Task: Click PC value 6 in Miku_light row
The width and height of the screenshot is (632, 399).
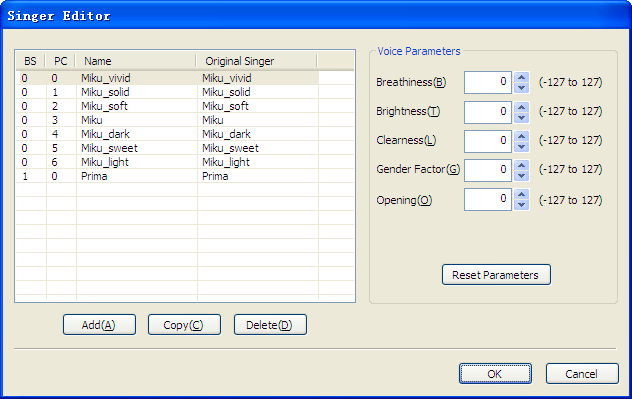Action: [54, 162]
